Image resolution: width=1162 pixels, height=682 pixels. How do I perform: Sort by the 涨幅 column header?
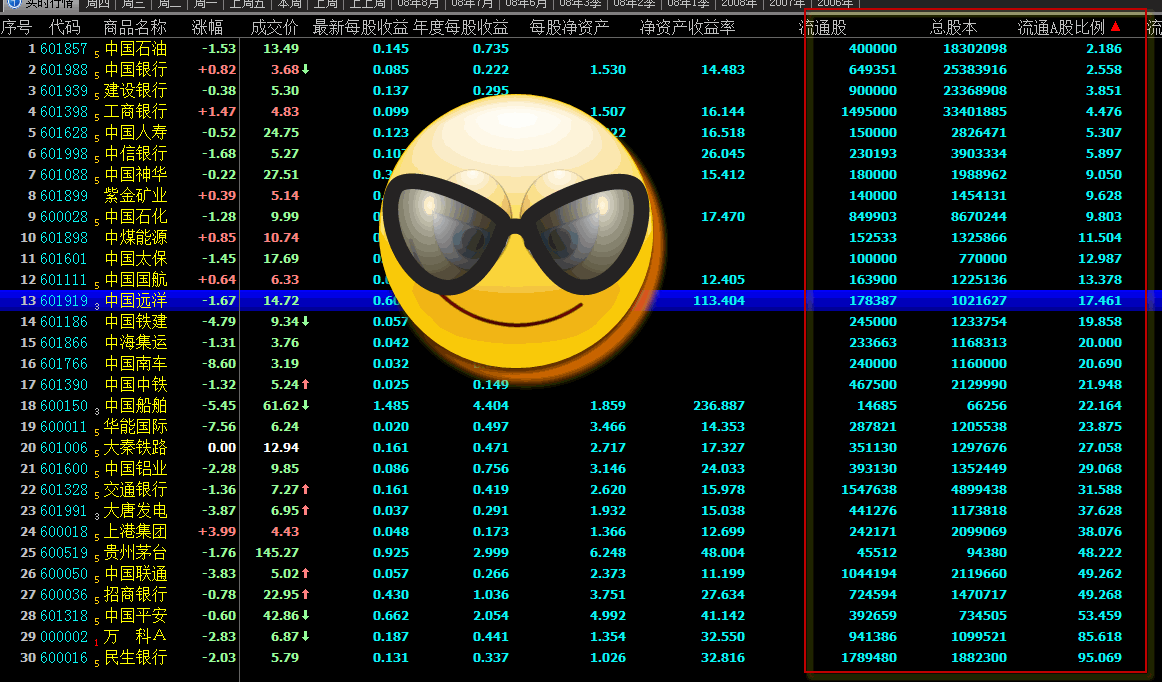(x=207, y=27)
